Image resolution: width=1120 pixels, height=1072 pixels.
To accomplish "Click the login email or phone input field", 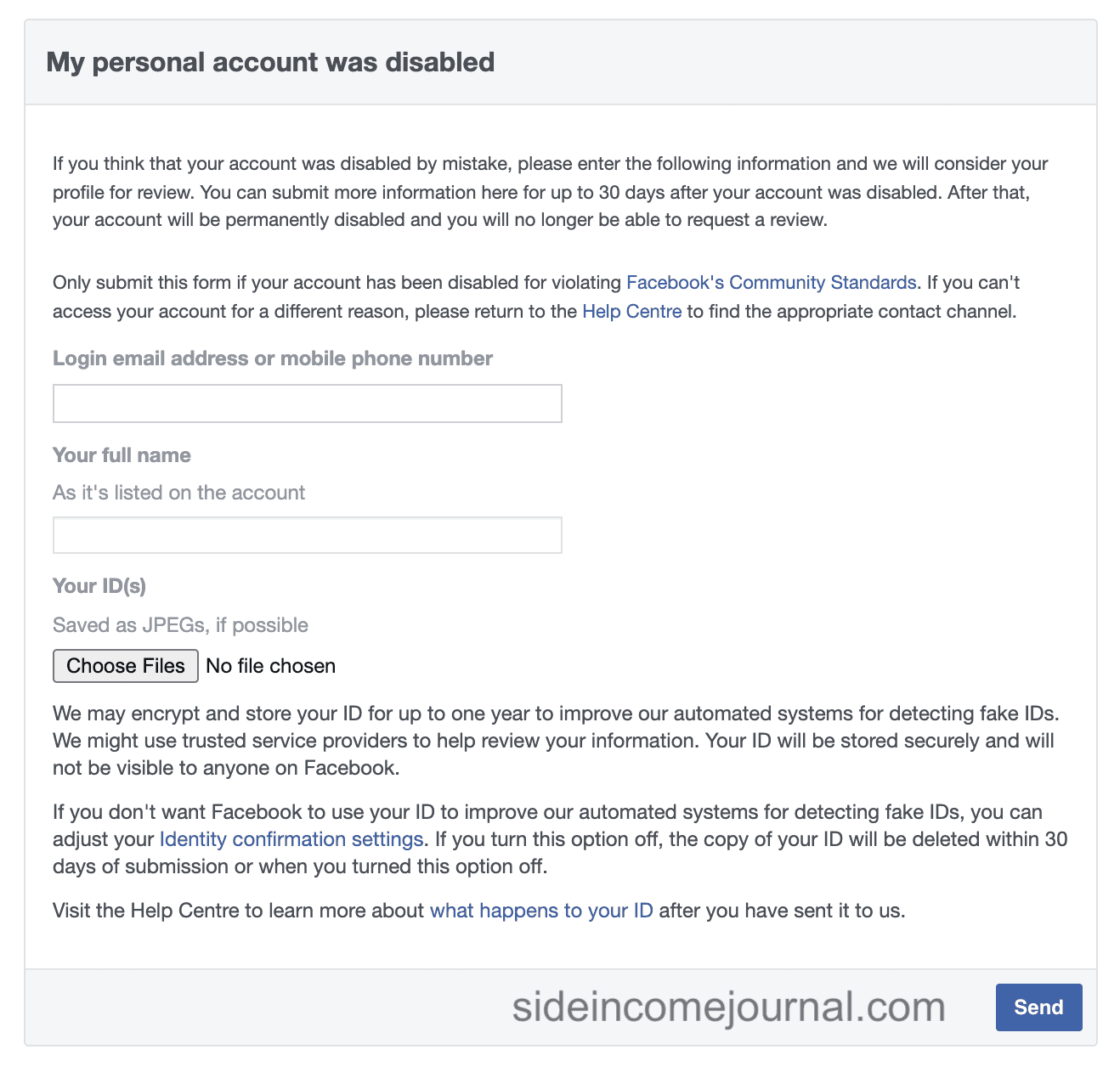I will pyautogui.click(x=307, y=403).
